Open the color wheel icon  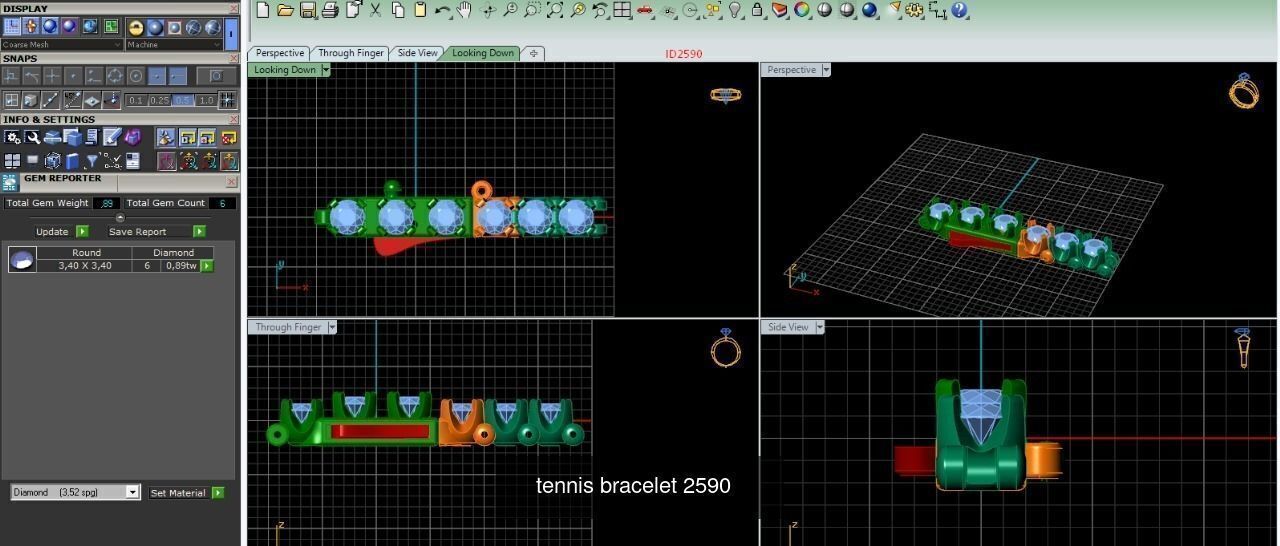pos(802,10)
